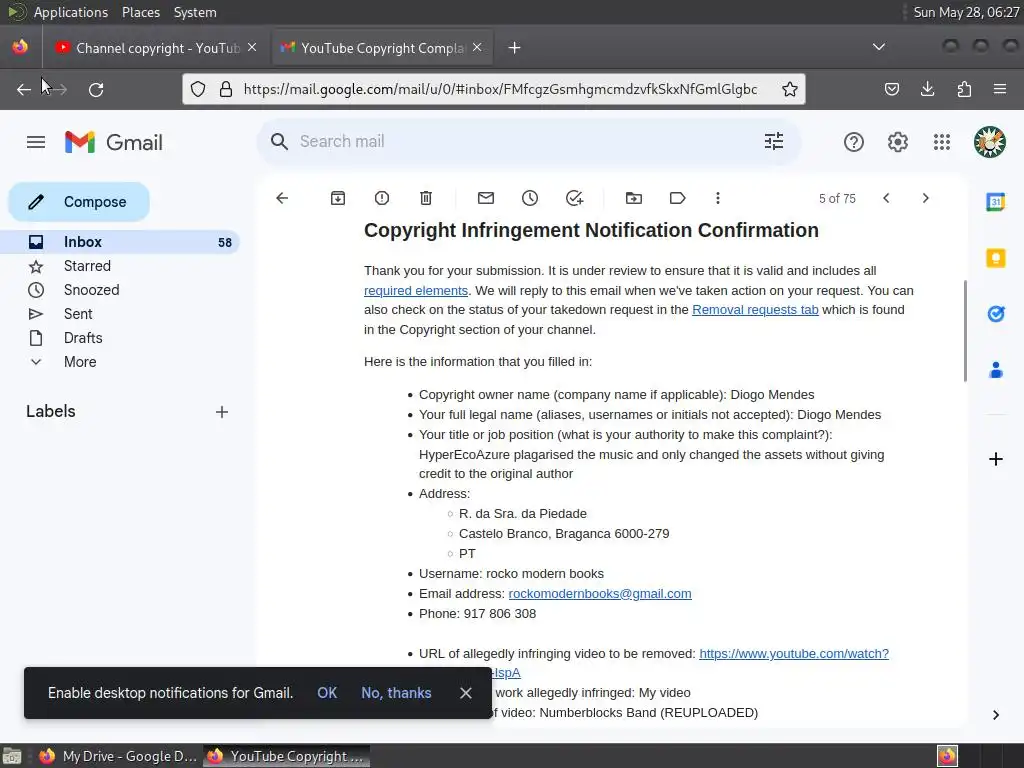Hide side panel chevron
The image size is (1024, 768).
click(995, 715)
